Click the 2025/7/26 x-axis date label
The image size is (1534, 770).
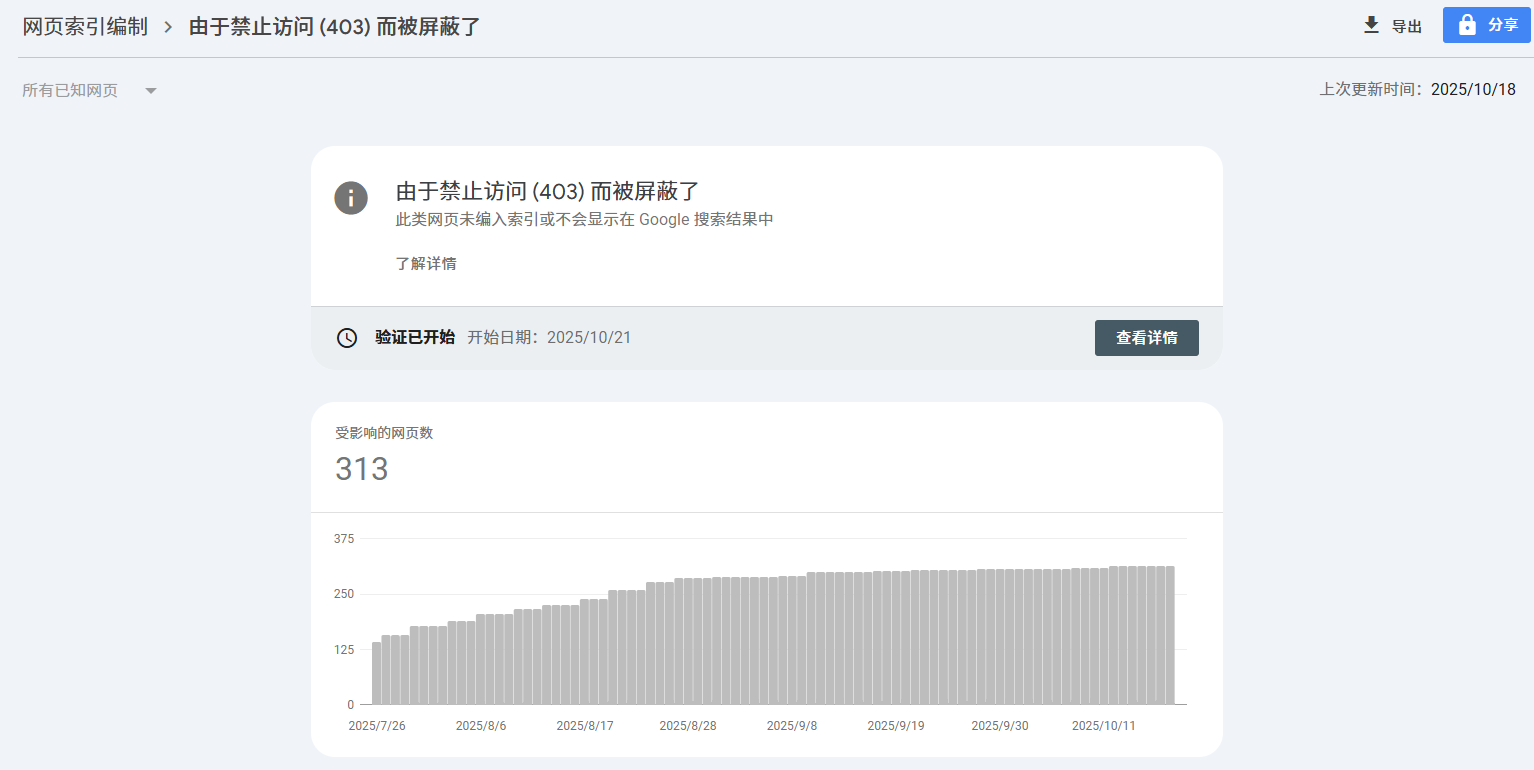(x=377, y=725)
